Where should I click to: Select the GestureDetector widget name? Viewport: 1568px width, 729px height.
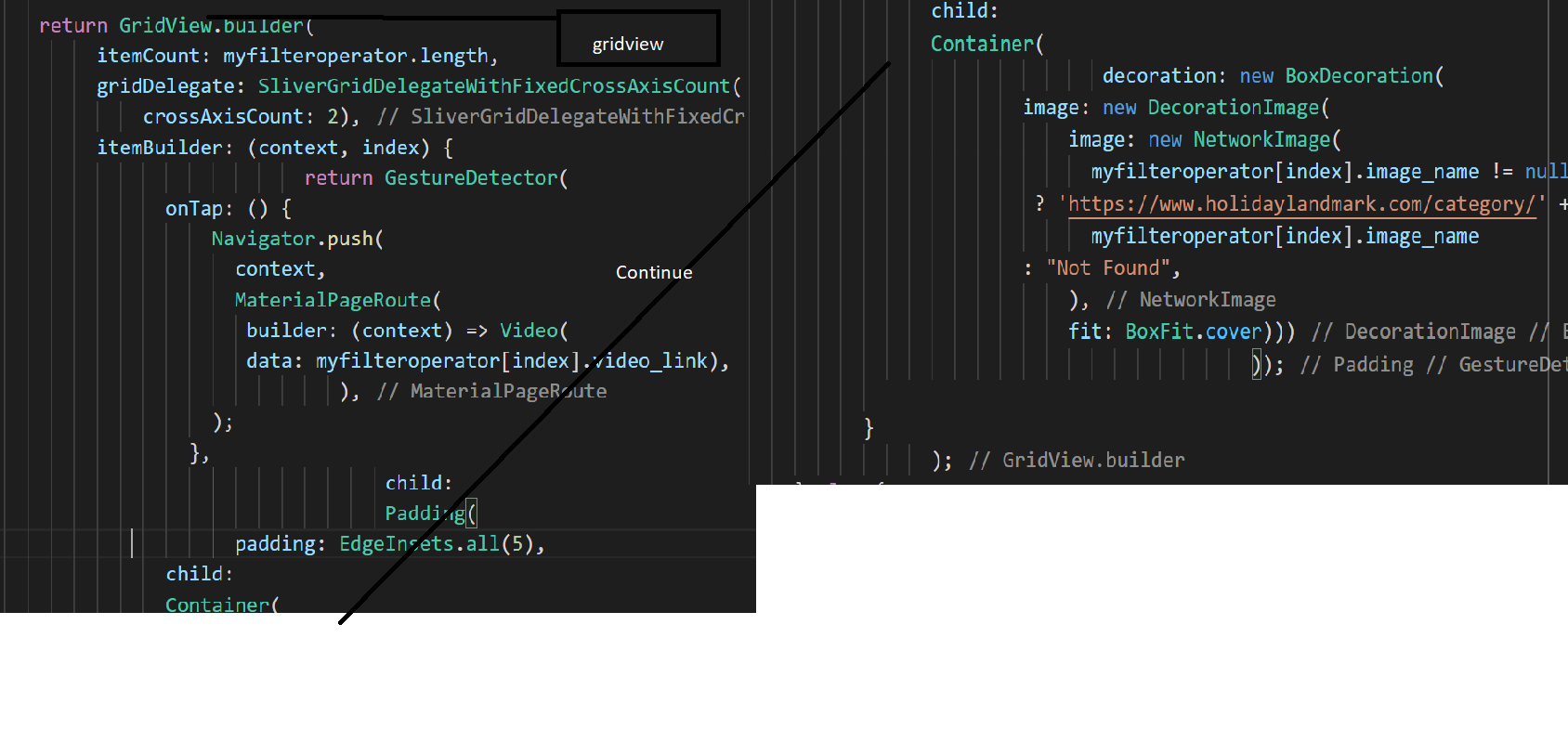pyautogui.click(x=471, y=178)
